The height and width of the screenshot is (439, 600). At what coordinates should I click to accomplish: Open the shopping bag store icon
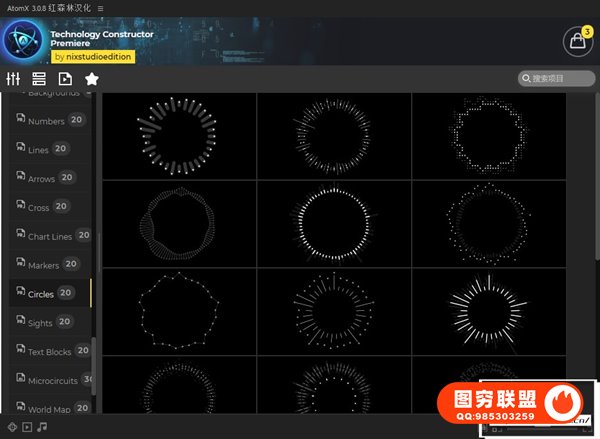point(577,42)
